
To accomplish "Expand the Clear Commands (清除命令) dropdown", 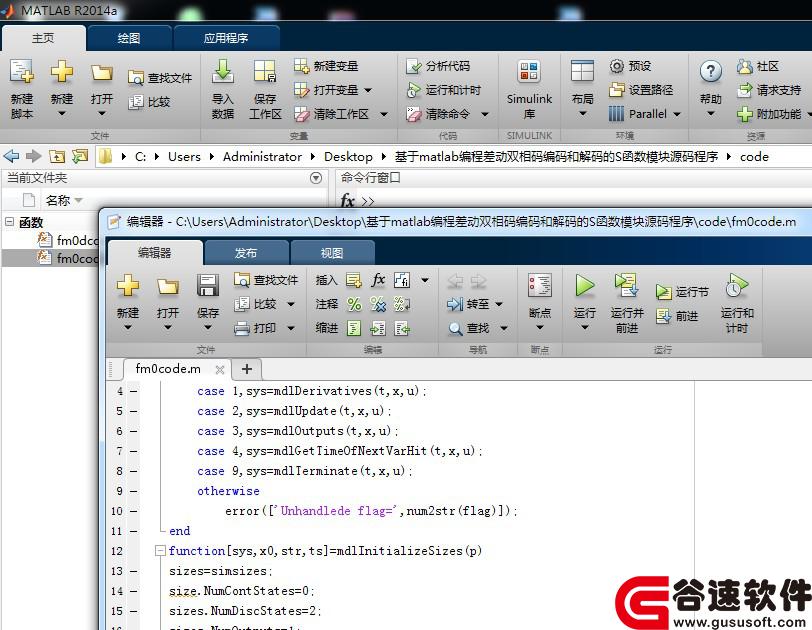I will 485,114.
